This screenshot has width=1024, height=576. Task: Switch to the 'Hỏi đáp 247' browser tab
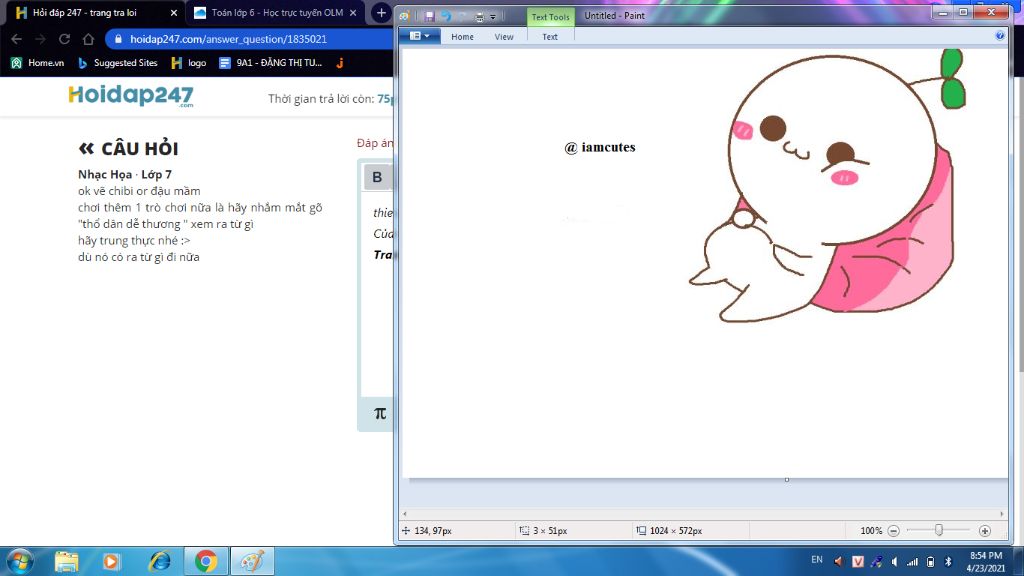[x=95, y=13]
